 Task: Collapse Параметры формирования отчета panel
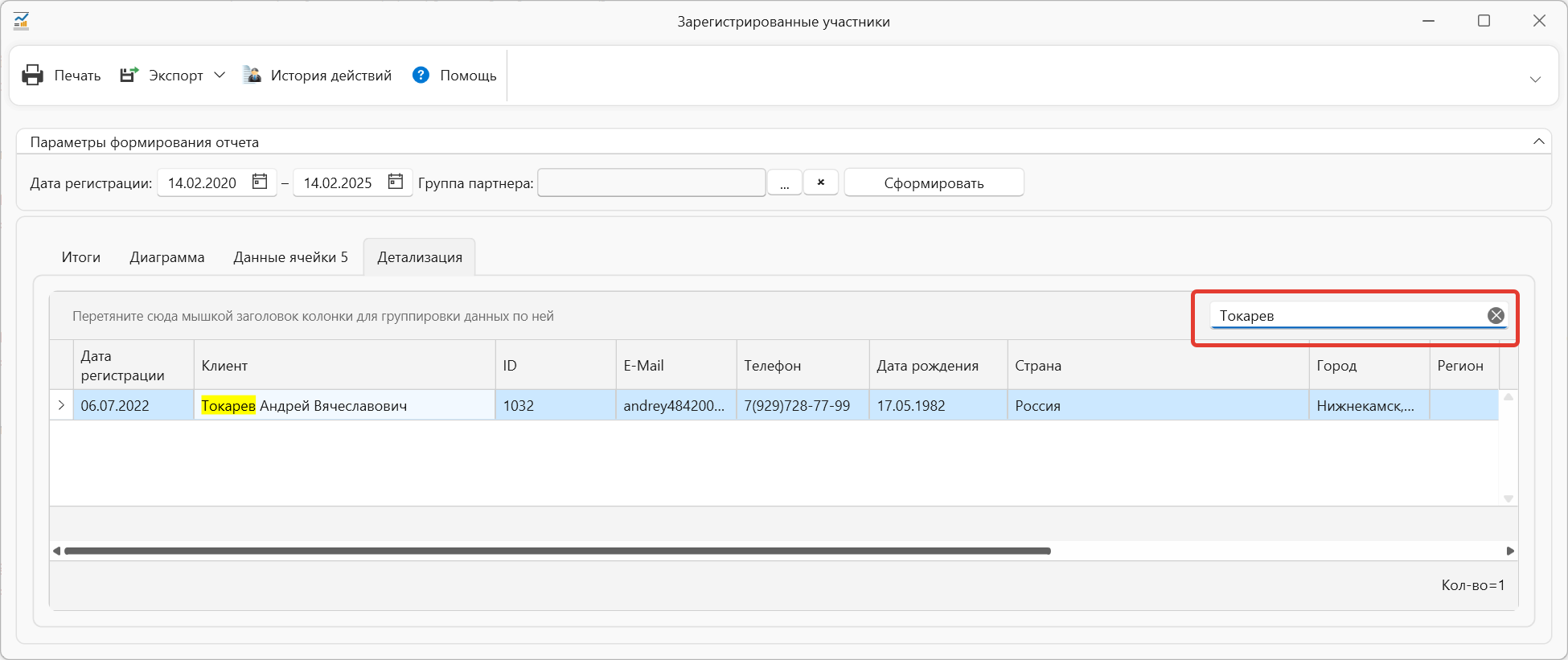click(1538, 141)
